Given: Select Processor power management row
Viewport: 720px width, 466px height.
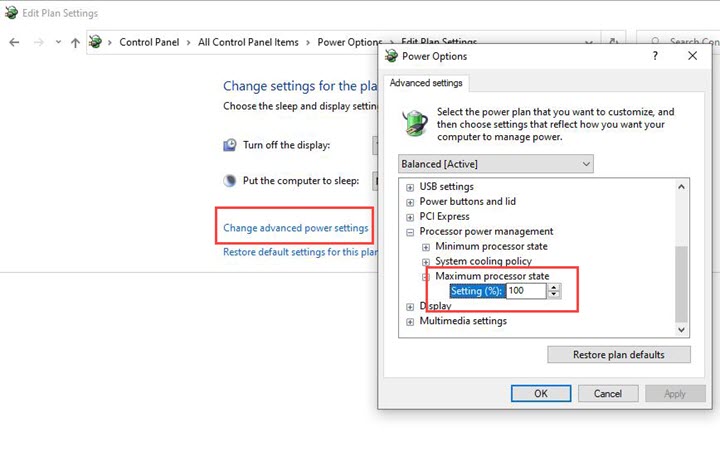Looking at the screenshot, I should [486, 231].
